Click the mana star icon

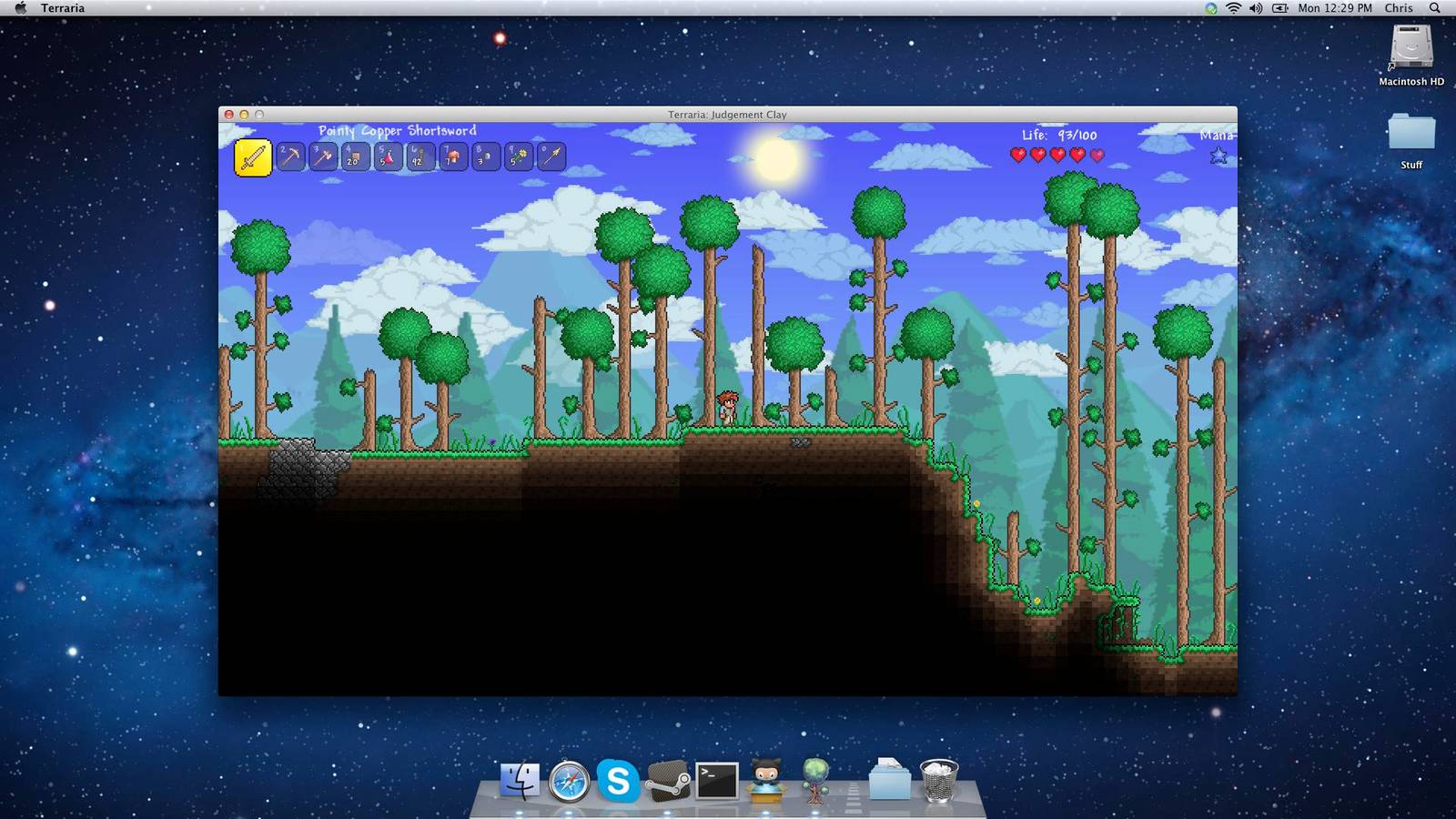1218,156
